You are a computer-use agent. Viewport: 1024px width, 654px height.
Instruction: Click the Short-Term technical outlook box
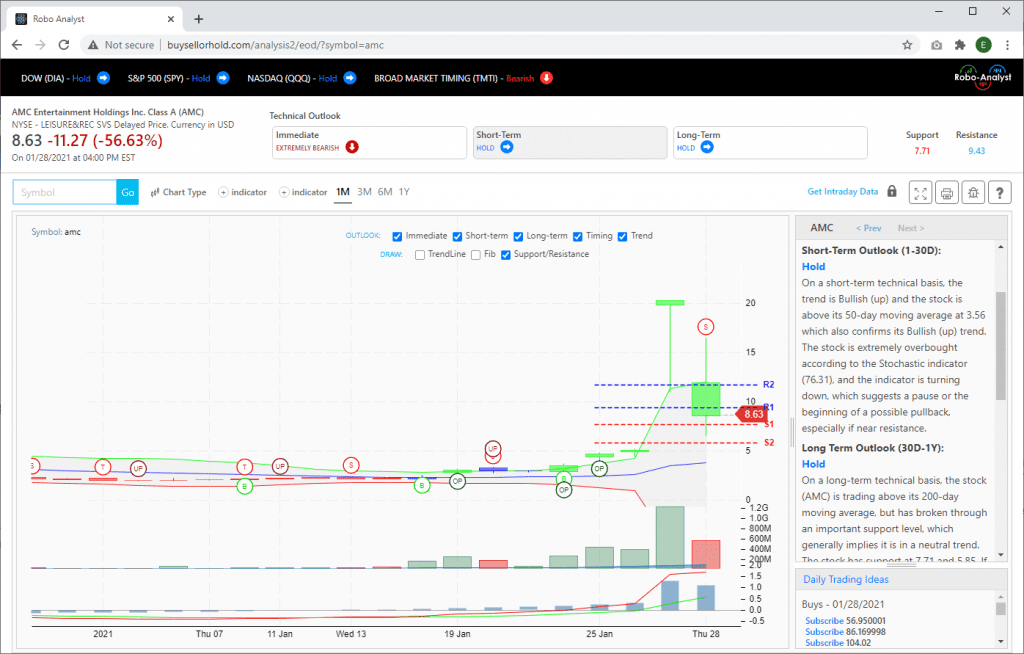(x=569, y=142)
